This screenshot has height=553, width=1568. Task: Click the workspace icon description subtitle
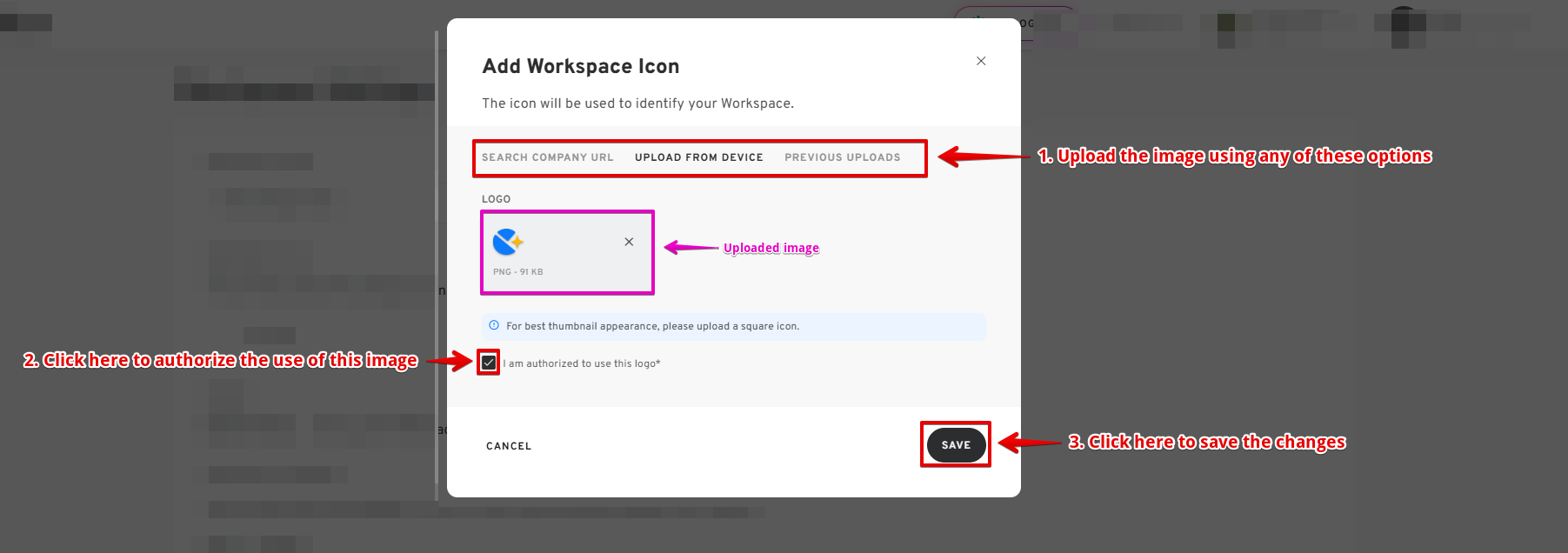637,103
